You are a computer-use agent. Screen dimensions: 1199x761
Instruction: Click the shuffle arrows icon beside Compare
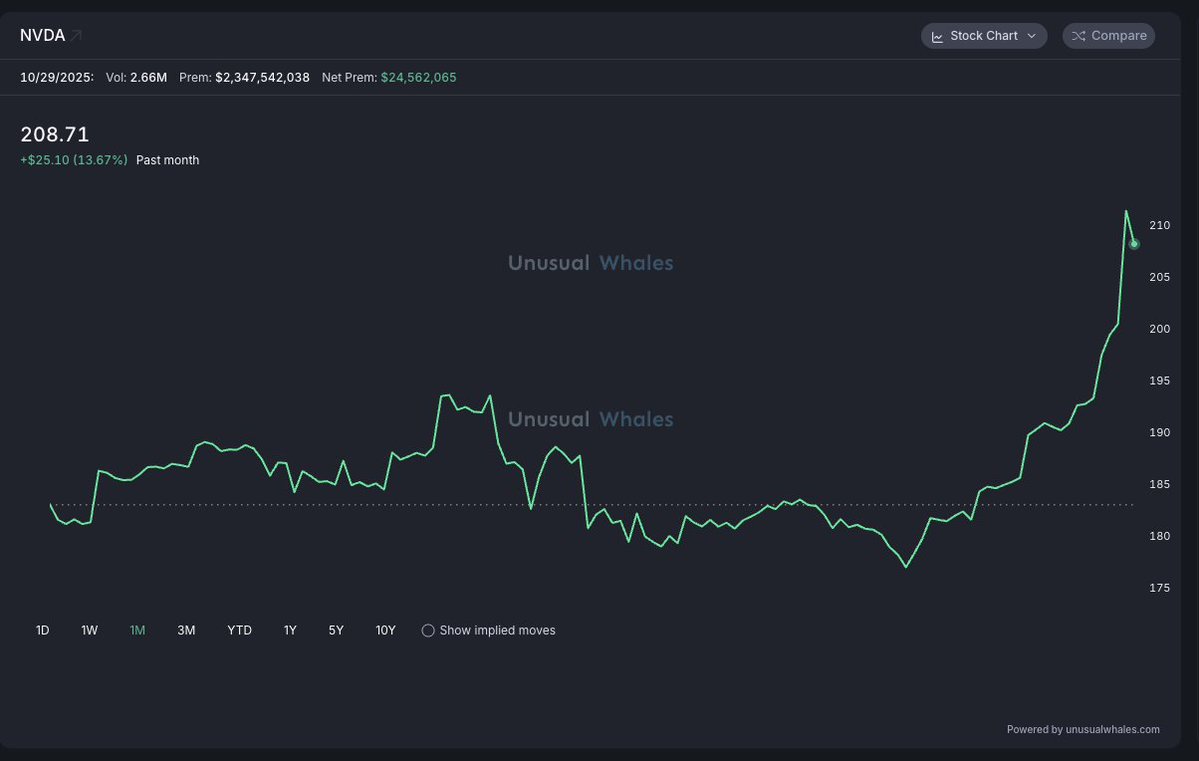coord(1078,36)
